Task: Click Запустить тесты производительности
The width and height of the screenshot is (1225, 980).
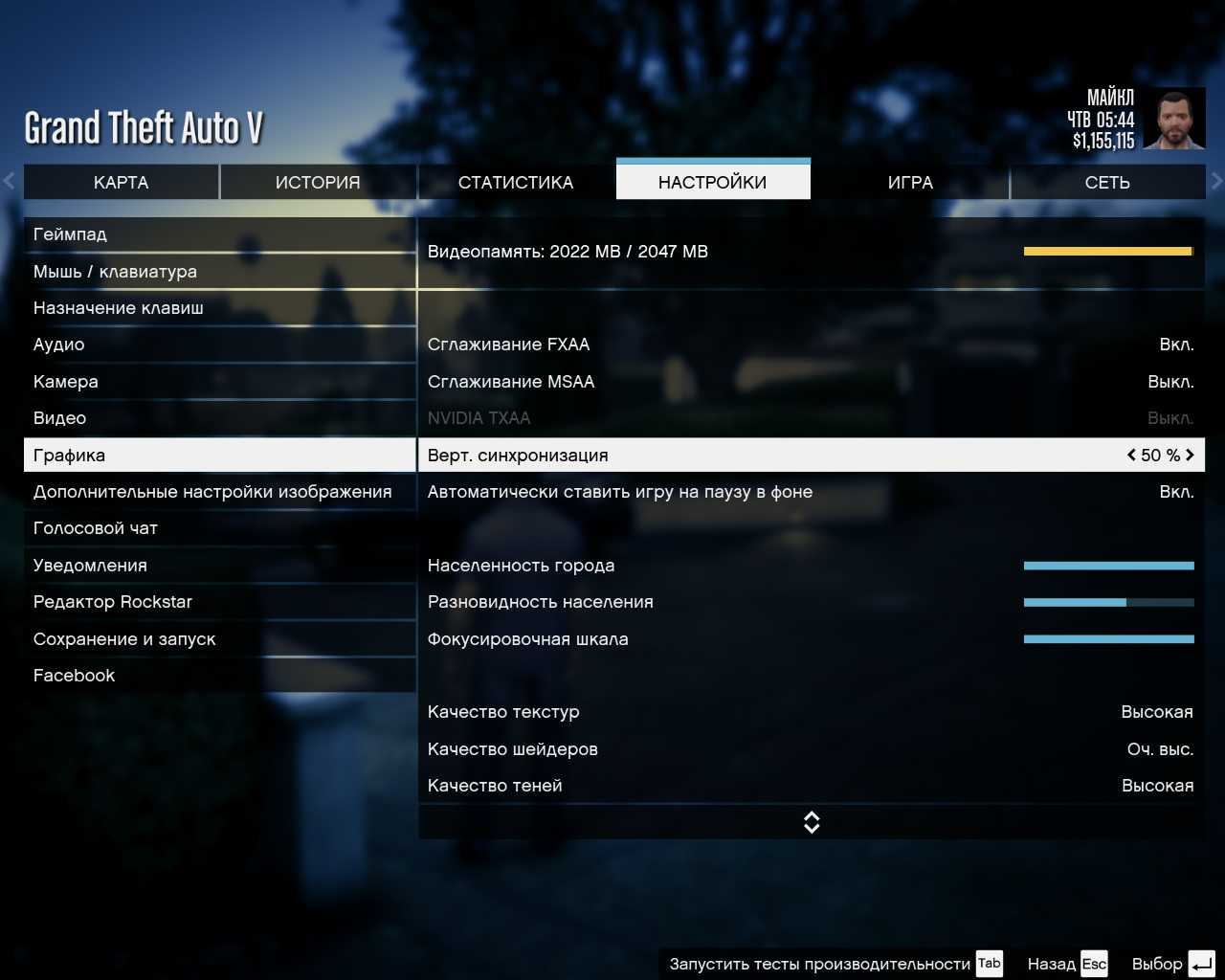Action: pyautogui.click(x=820, y=964)
